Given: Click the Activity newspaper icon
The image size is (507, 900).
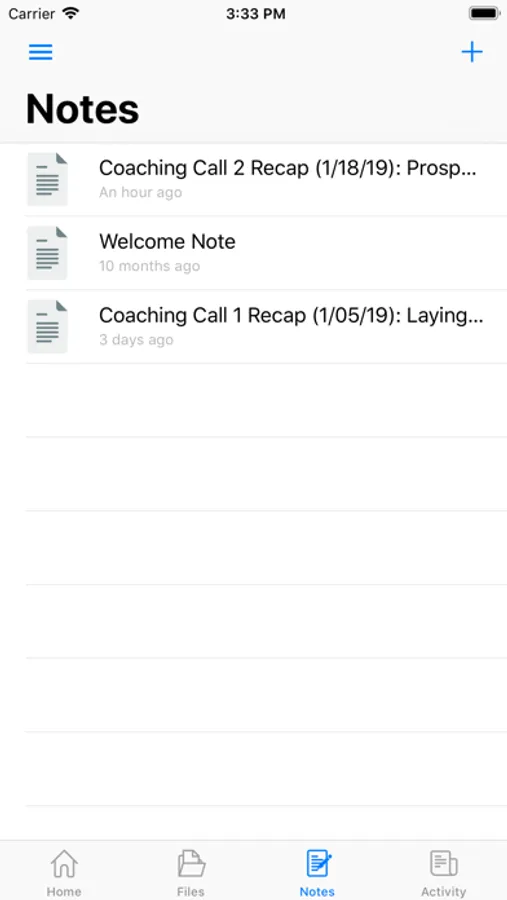Looking at the screenshot, I should click(x=444, y=863).
